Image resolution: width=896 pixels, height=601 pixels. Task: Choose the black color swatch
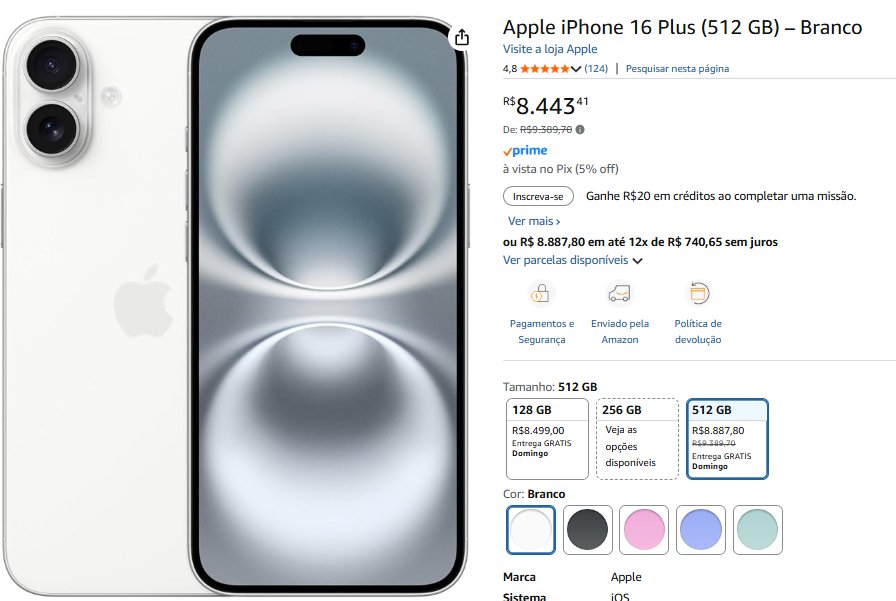587,530
